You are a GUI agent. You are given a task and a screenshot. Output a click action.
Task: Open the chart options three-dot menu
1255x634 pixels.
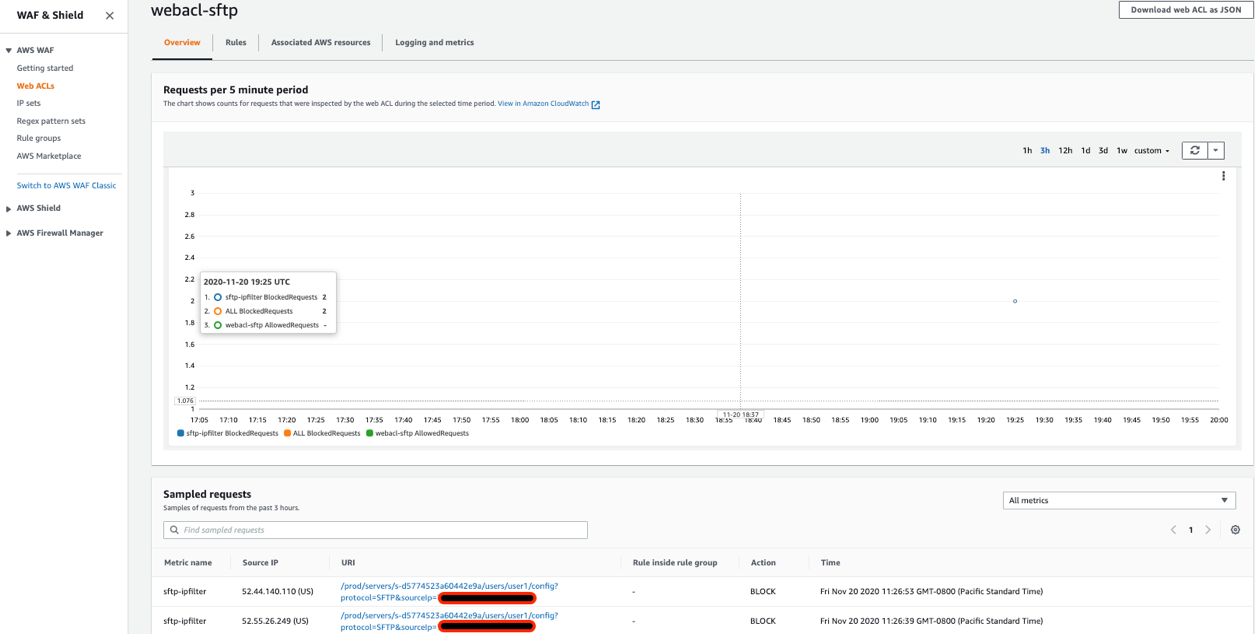pos(1223,175)
